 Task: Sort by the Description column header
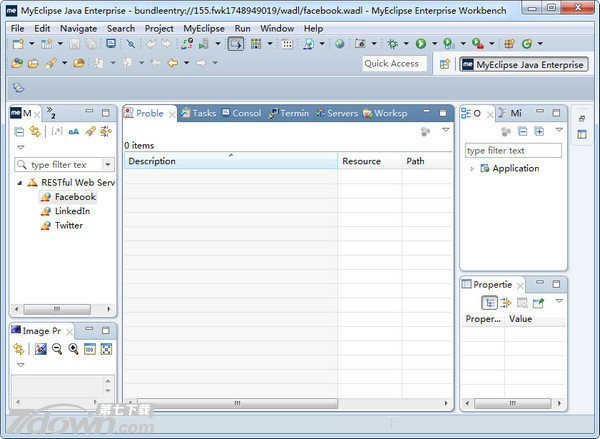(x=230, y=161)
